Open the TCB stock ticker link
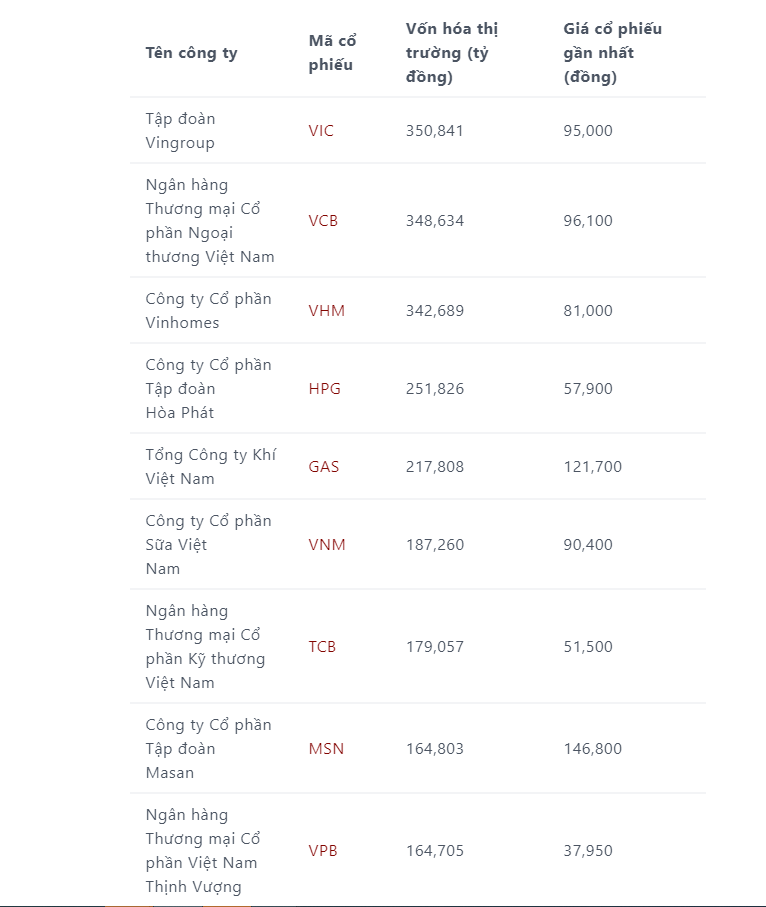 pyautogui.click(x=322, y=647)
